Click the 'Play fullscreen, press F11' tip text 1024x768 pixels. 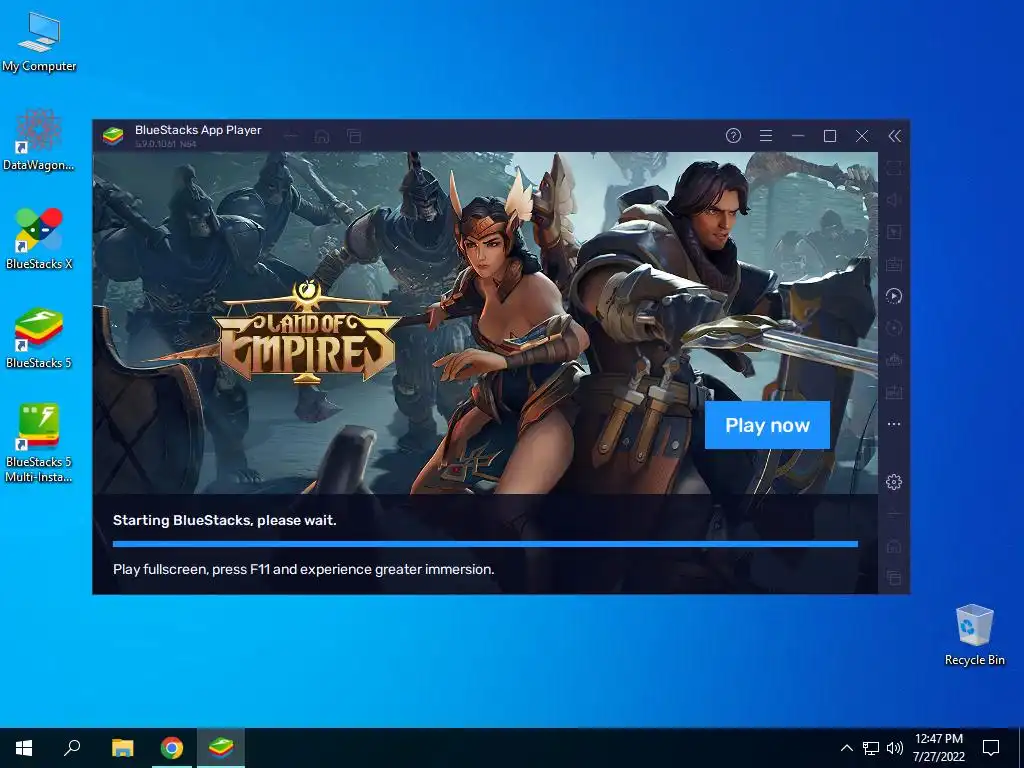(304, 569)
